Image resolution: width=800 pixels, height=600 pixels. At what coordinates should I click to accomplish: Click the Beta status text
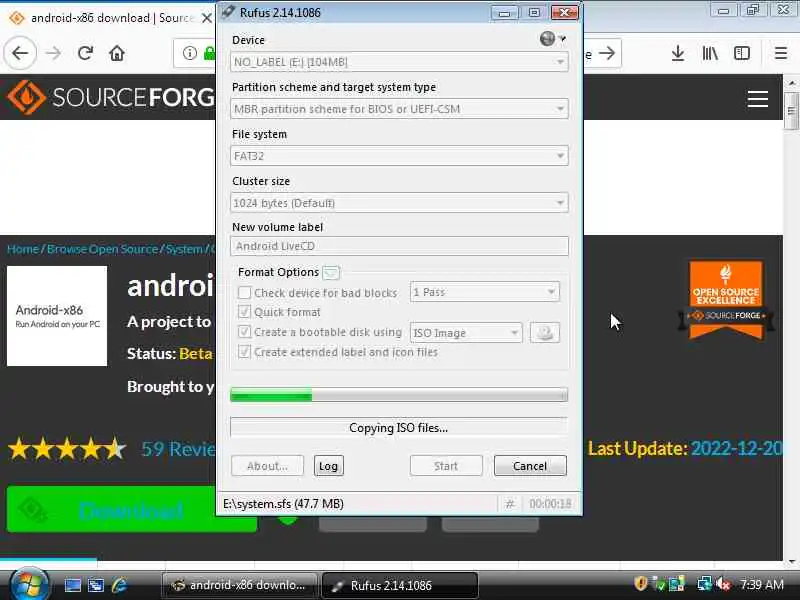coord(195,354)
